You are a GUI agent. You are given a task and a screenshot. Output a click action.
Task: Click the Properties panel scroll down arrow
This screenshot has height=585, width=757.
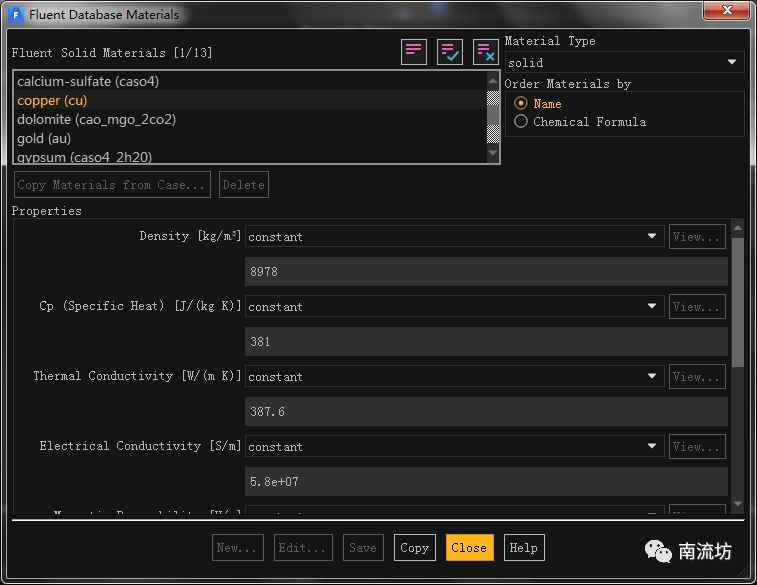click(x=738, y=503)
